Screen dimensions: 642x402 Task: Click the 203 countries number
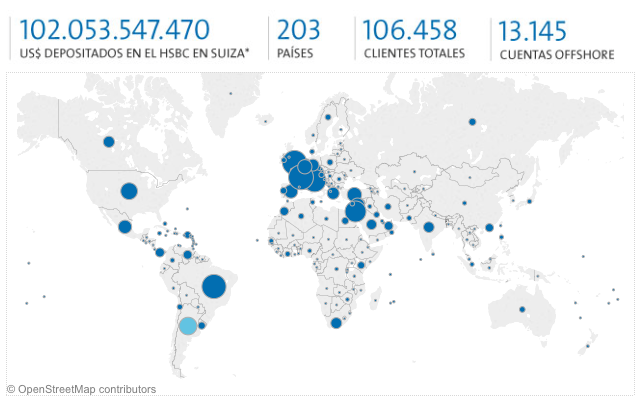(298, 30)
